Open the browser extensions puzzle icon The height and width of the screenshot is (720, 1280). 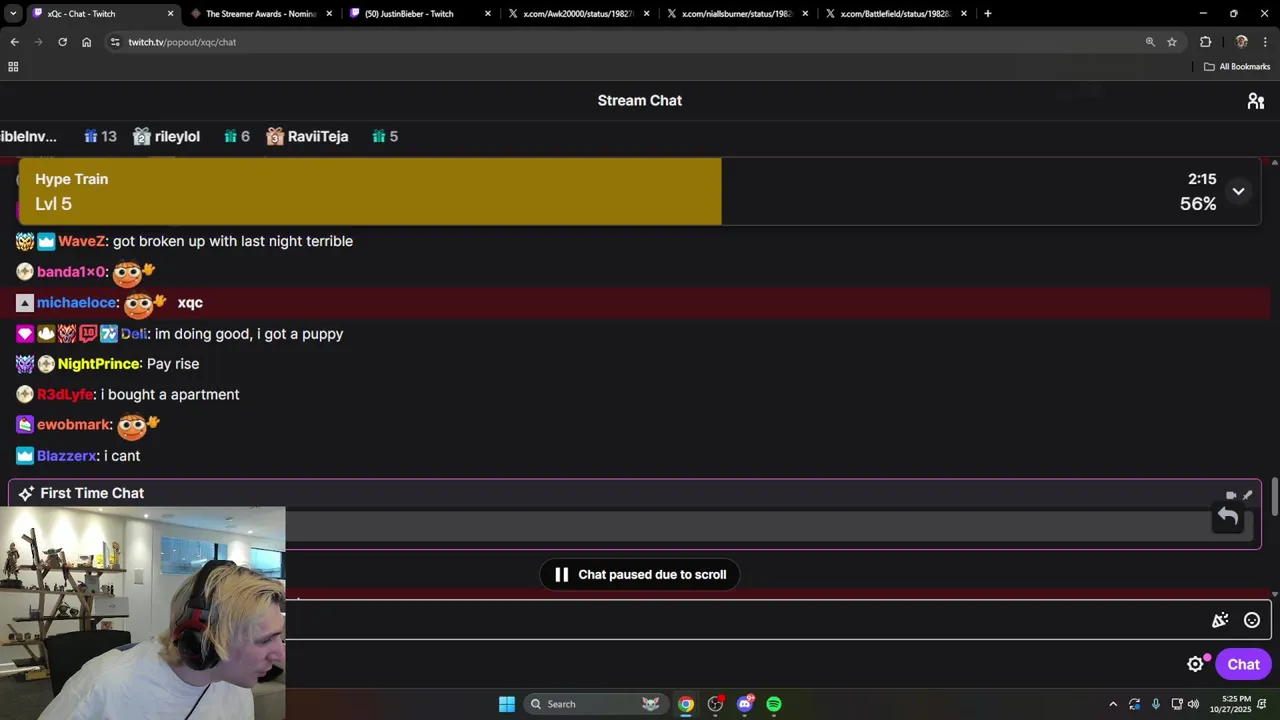coord(1205,42)
